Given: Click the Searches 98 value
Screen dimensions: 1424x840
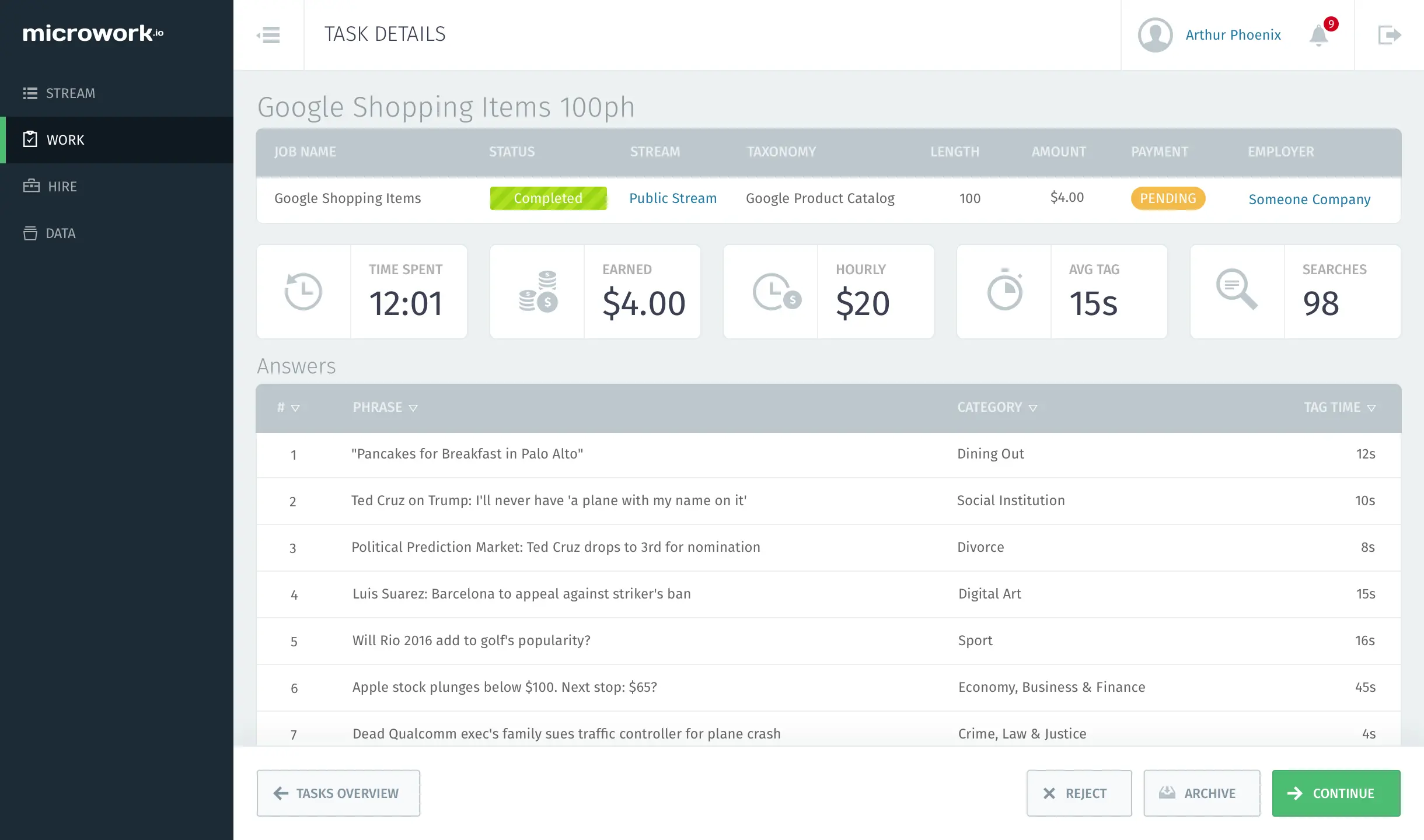Looking at the screenshot, I should [x=1321, y=303].
